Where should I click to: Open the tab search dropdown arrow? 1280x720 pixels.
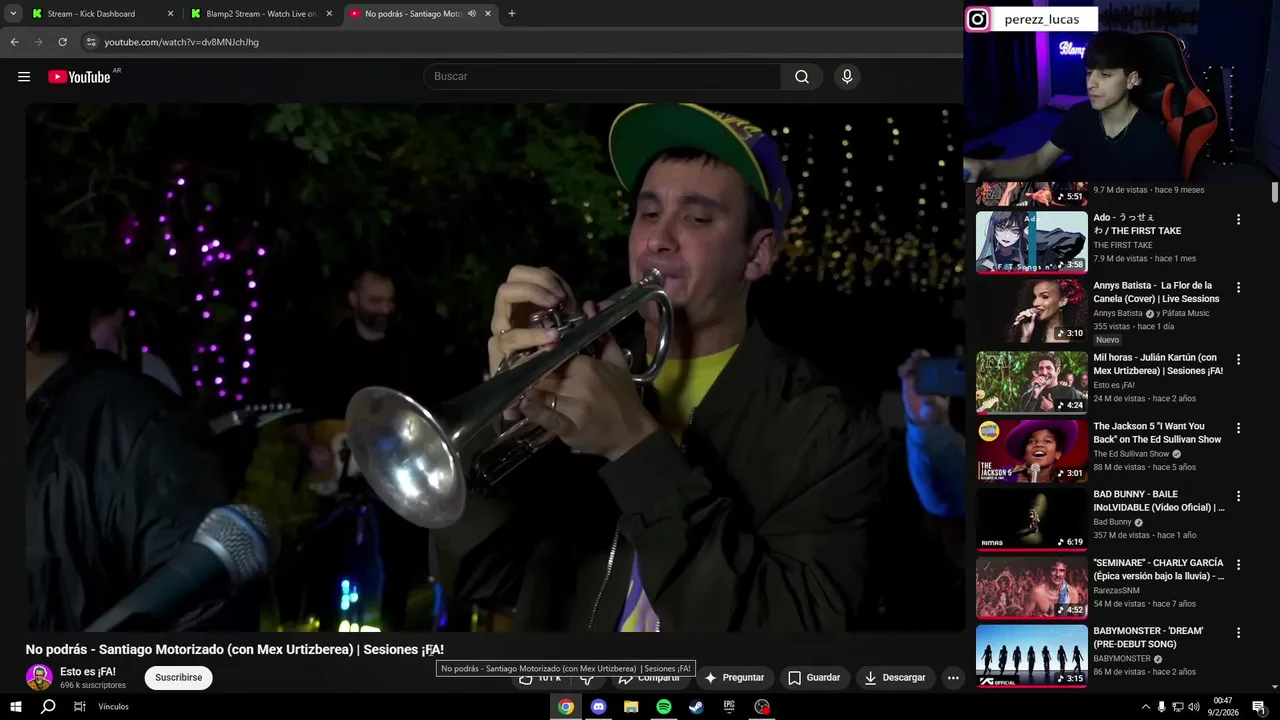13,13
